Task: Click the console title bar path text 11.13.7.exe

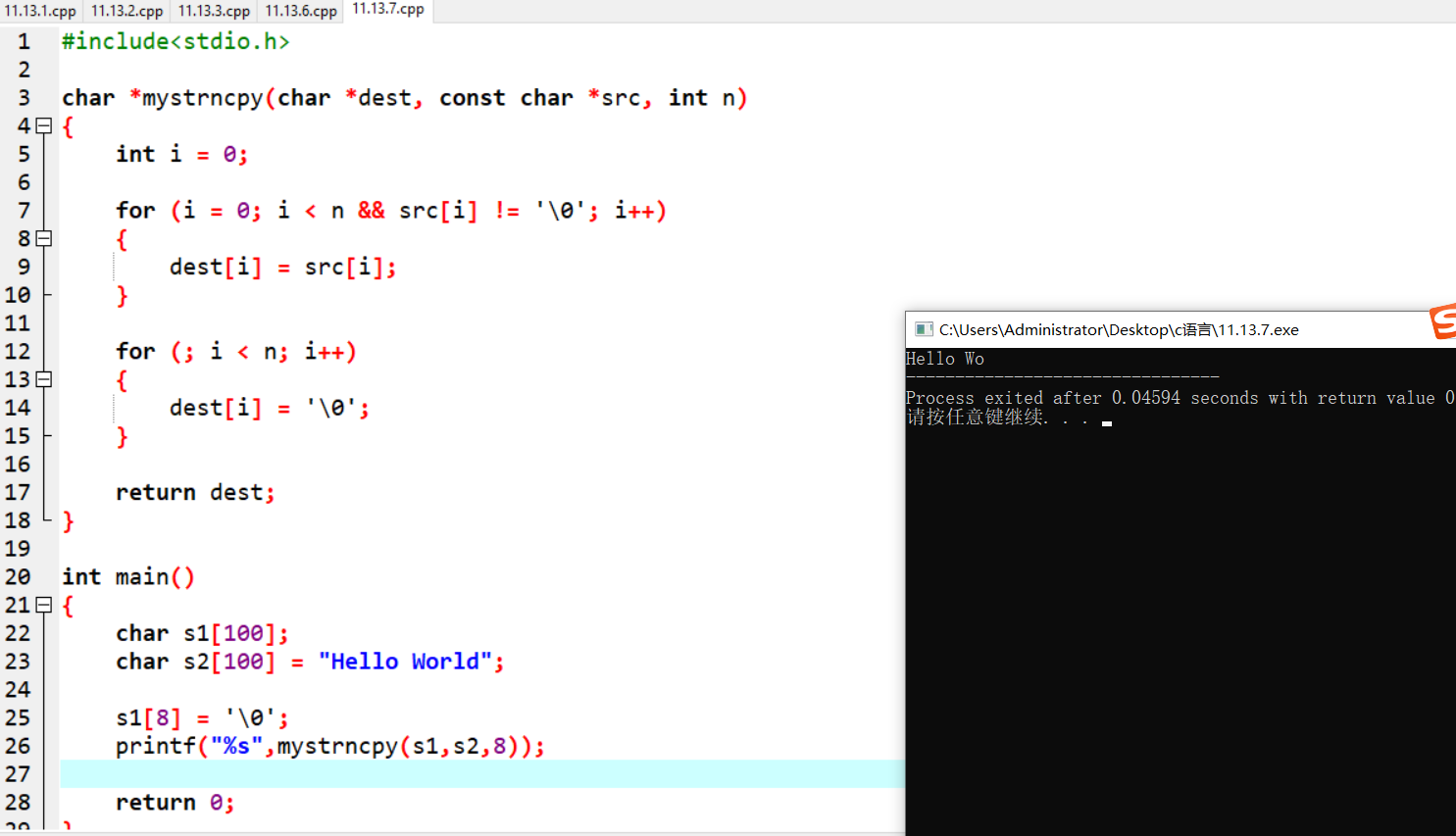Action: [x=1119, y=329]
